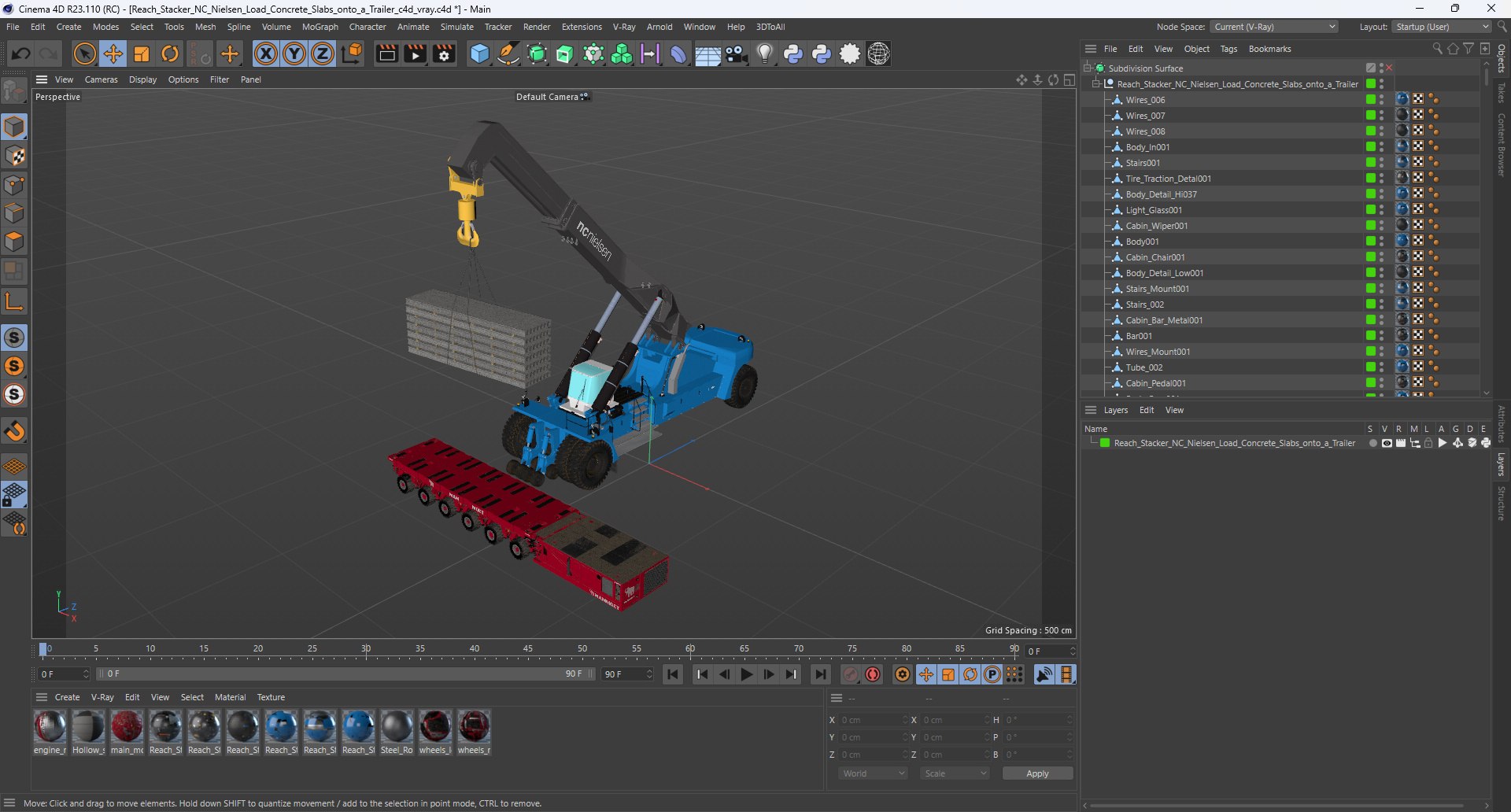Go to end of animation

[821, 674]
